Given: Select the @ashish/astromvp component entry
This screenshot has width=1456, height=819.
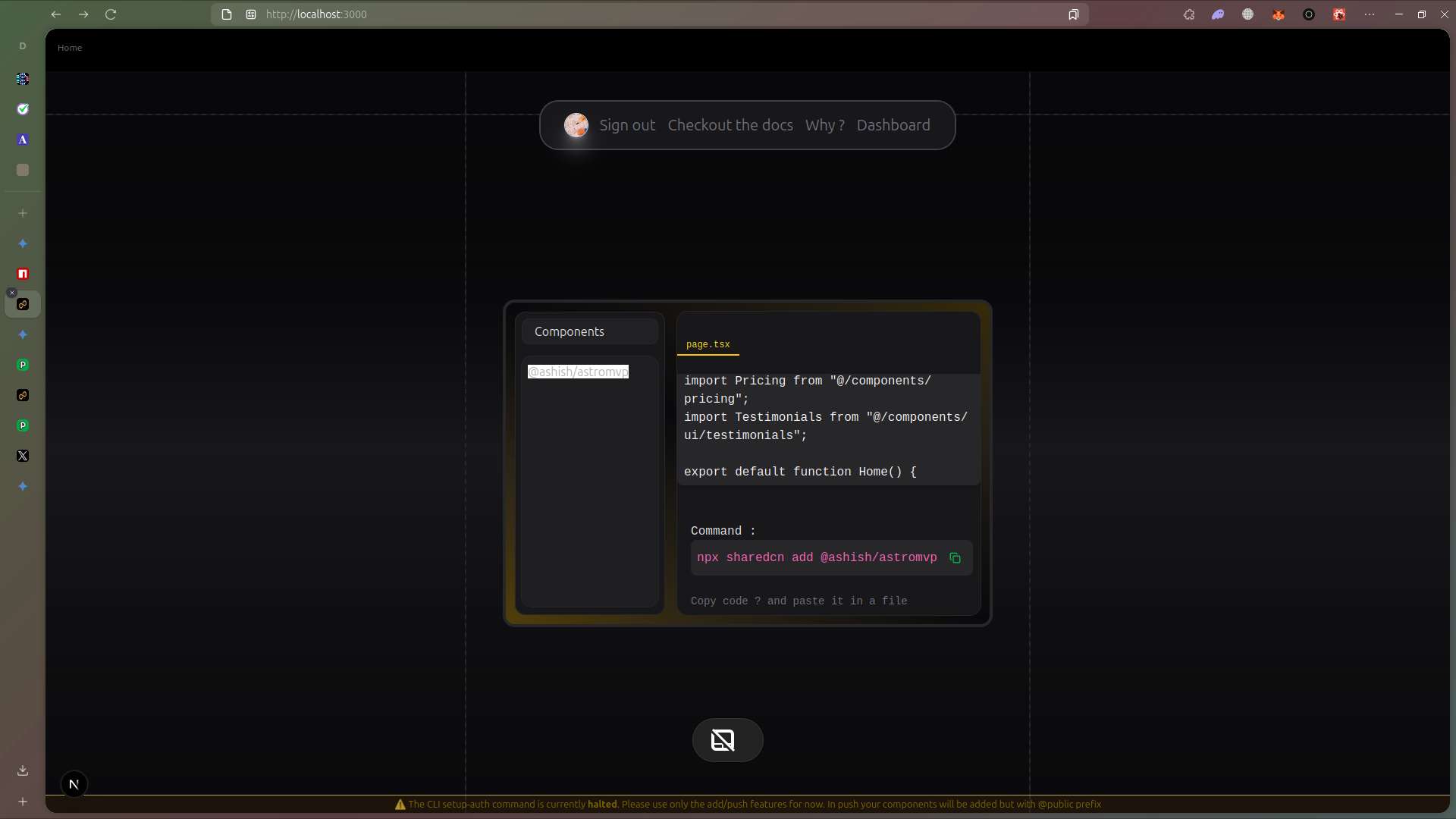Looking at the screenshot, I should [578, 372].
